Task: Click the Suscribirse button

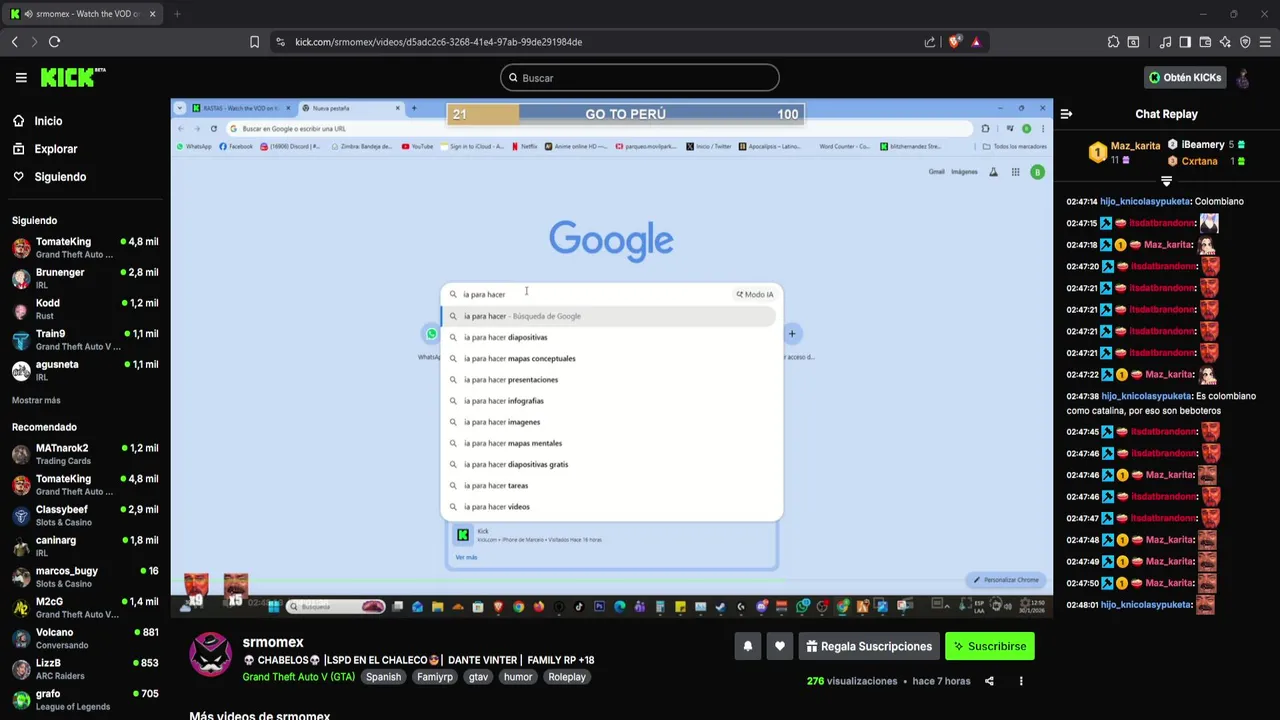Action: tap(990, 646)
